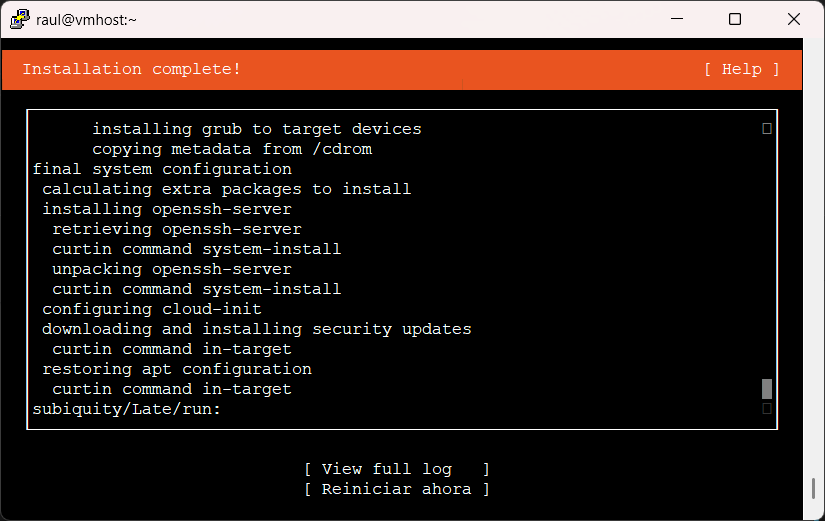Image resolution: width=825 pixels, height=521 pixels.
Task: Click 'downloading and installing security updates' line
Action: coord(257,329)
